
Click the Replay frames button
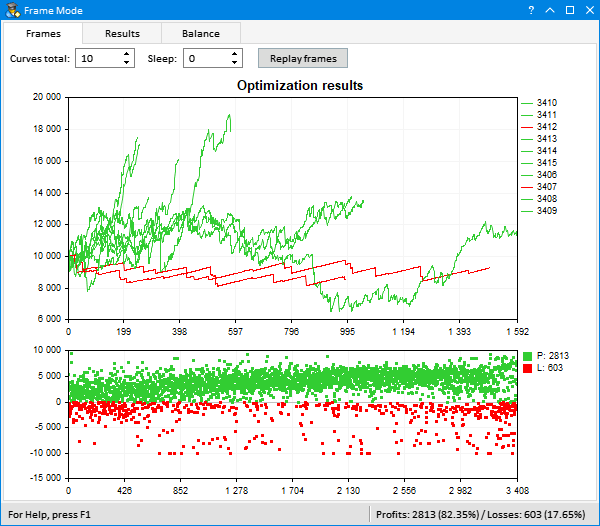coord(303,58)
